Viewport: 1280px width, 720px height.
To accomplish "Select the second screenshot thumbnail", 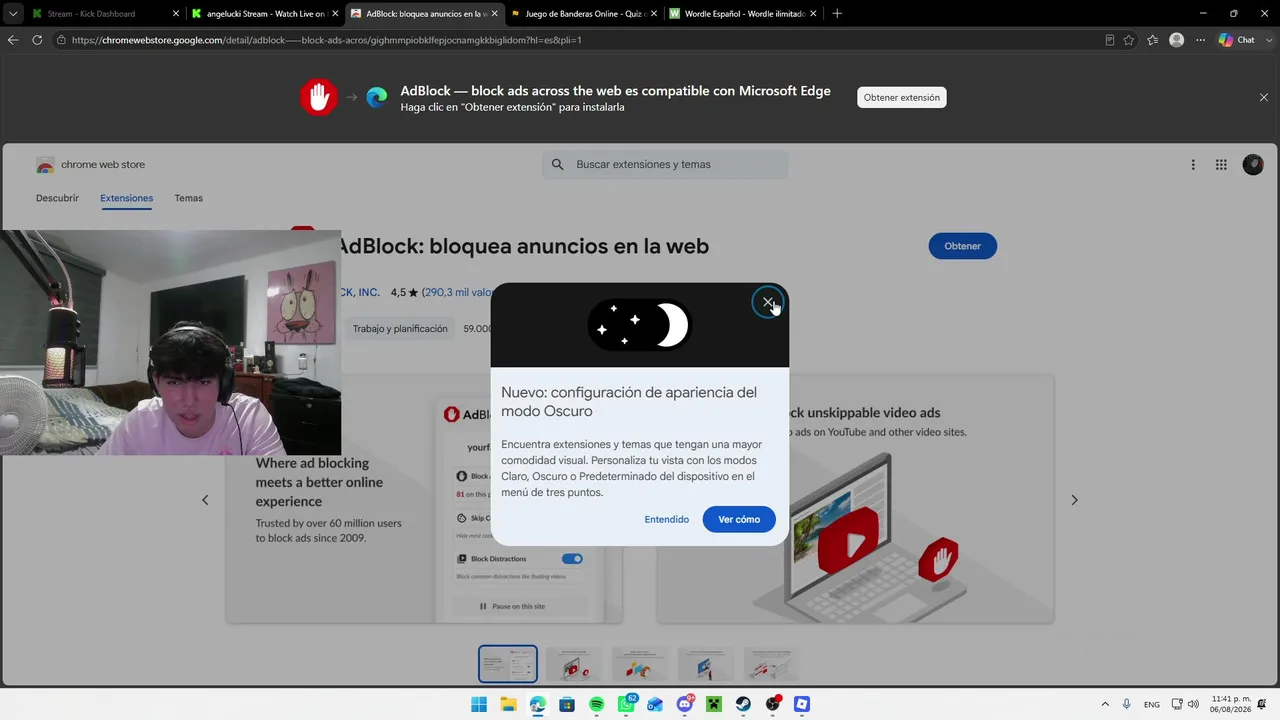I will pyautogui.click(x=574, y=664).
